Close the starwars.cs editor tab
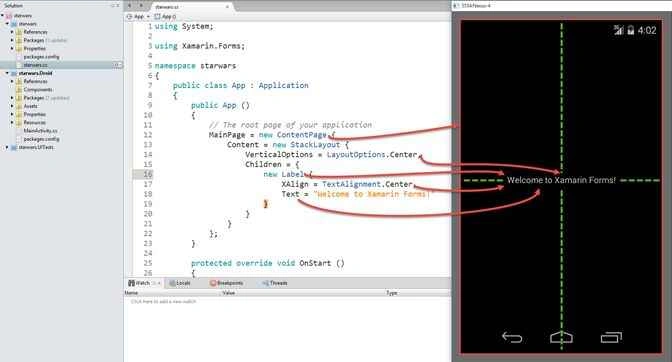Screen dimensions: 672x362 pos(227,7)
